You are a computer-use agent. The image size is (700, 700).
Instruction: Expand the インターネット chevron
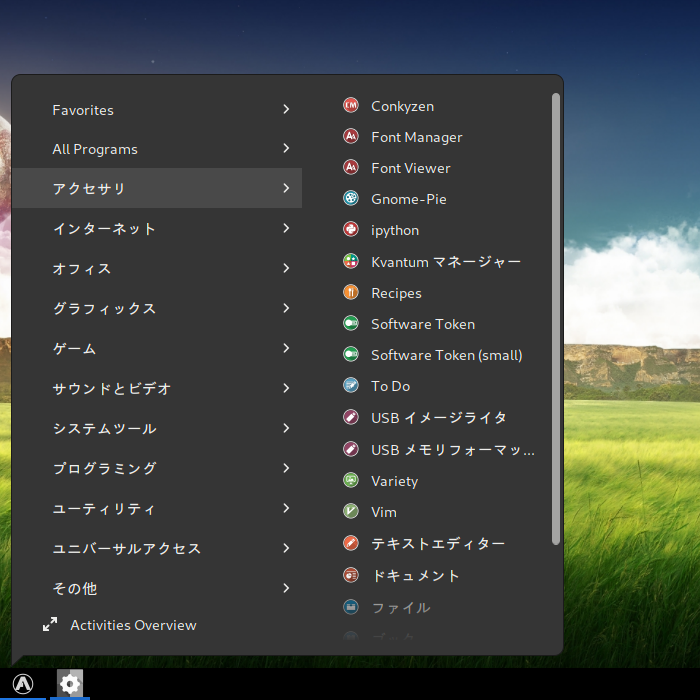287,228
